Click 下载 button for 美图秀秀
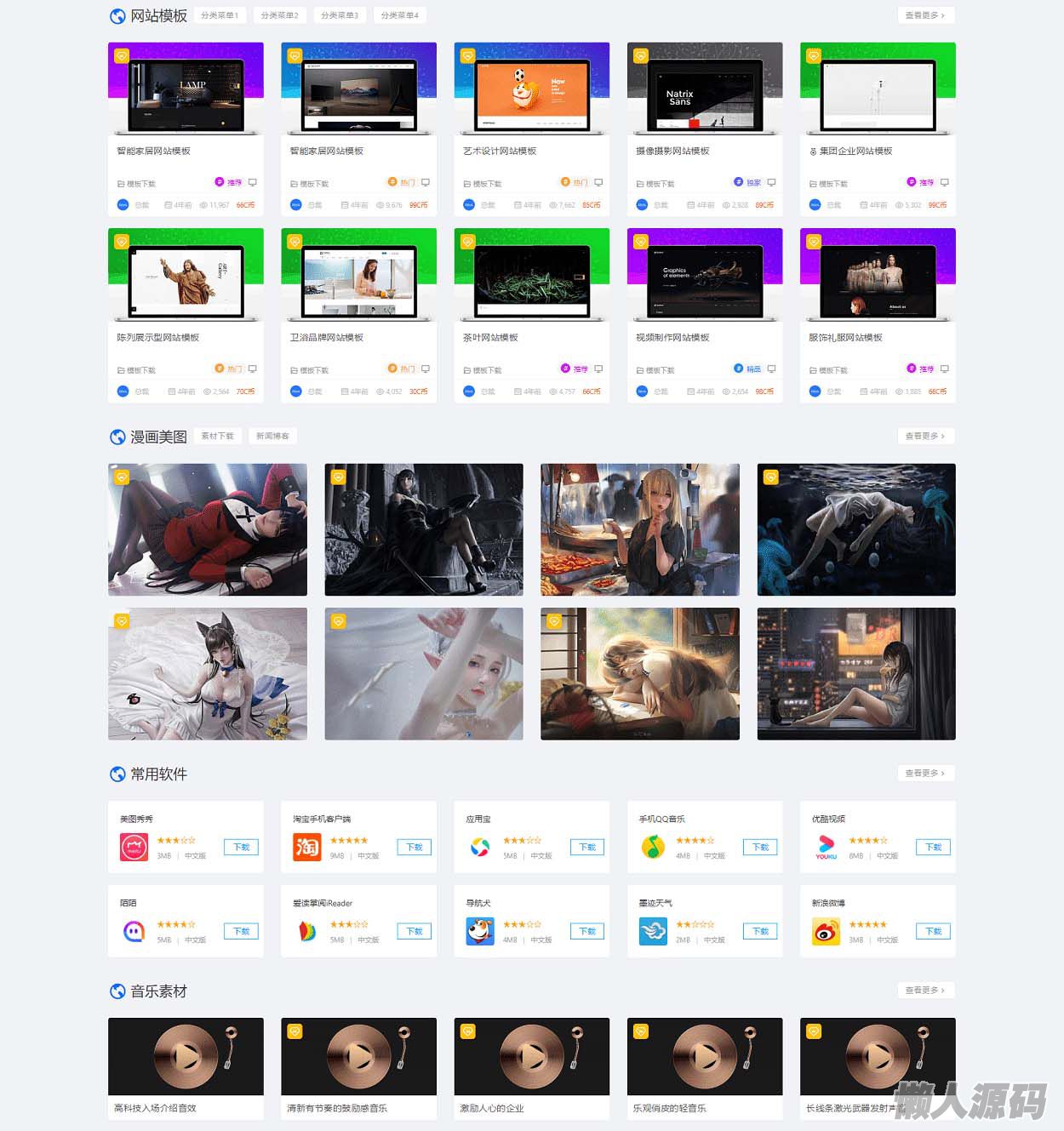Screen dimensions: 1064x1131 tap(242, 847)
